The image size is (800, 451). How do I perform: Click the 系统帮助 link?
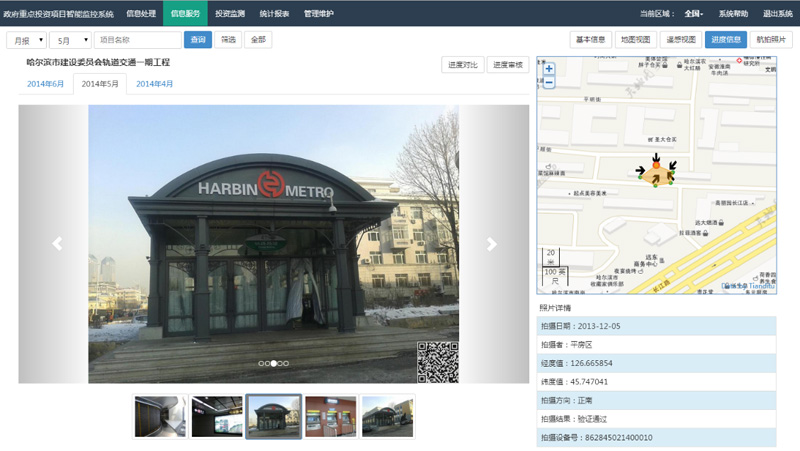coord(733,14)
